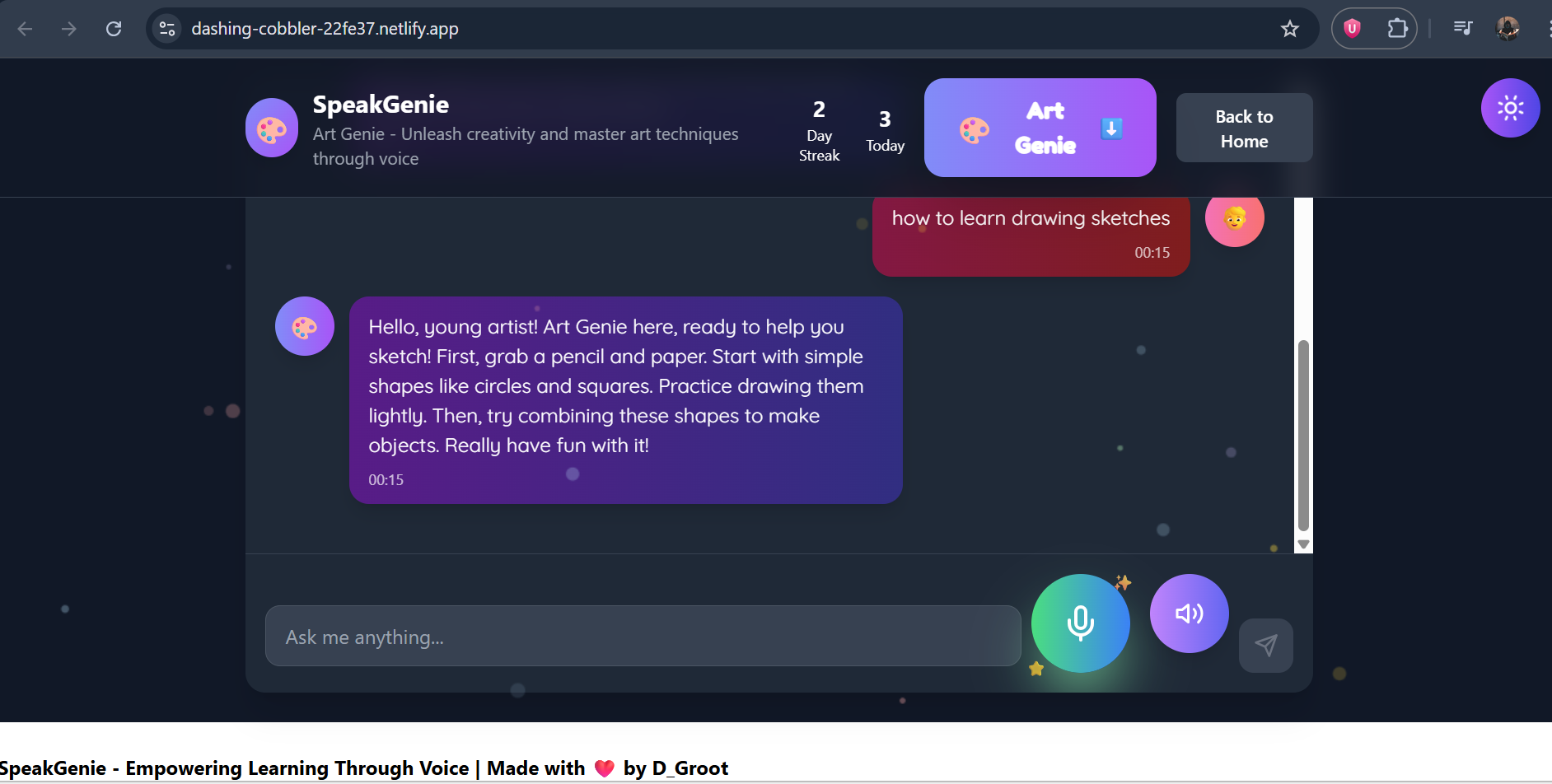Toggle the speaker sound button
The image size is (1552, 784).
(x=1189, y=614)
